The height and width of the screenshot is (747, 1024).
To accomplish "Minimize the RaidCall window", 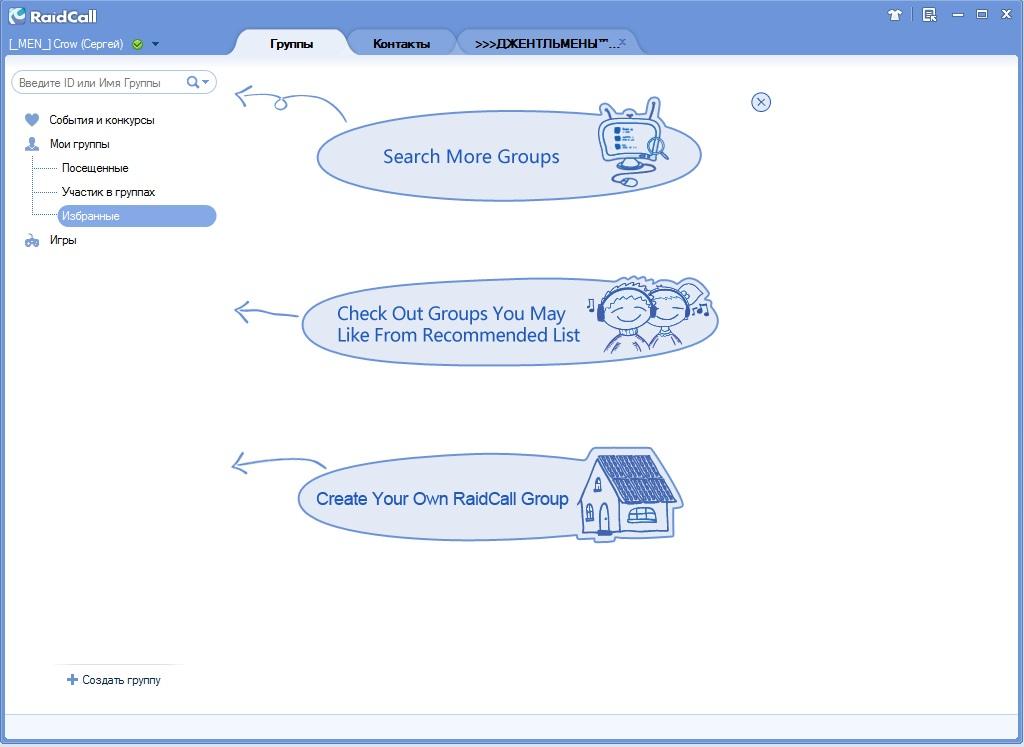I will coord(957,14).
